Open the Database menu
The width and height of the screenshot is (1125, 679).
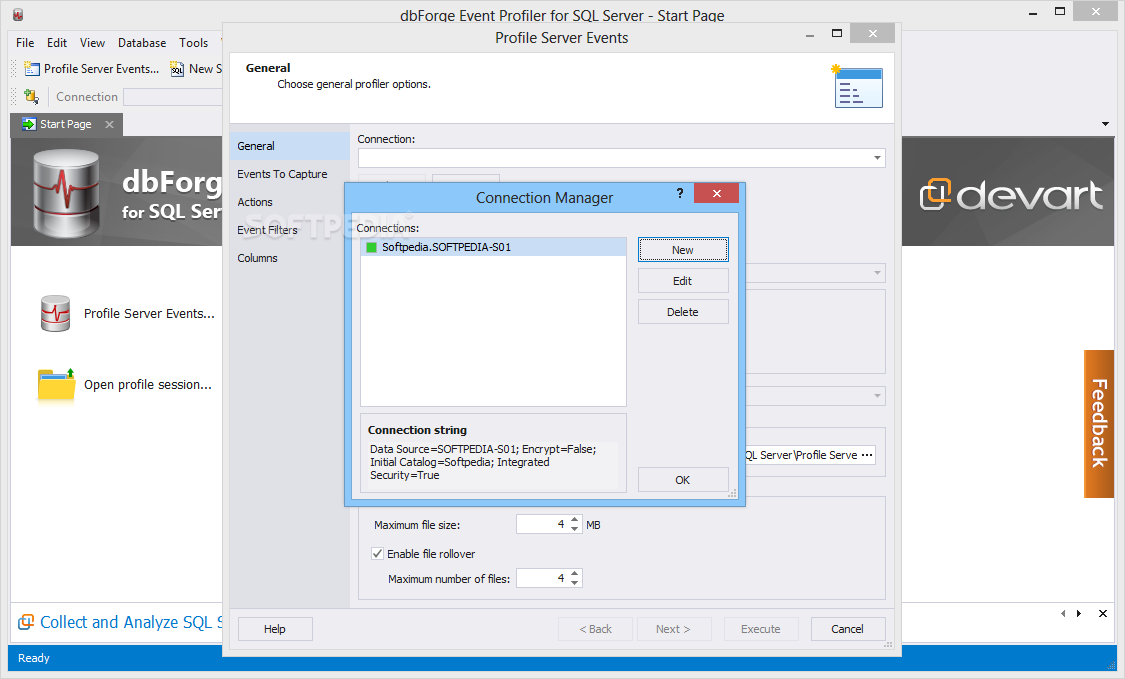click(142, 43)
